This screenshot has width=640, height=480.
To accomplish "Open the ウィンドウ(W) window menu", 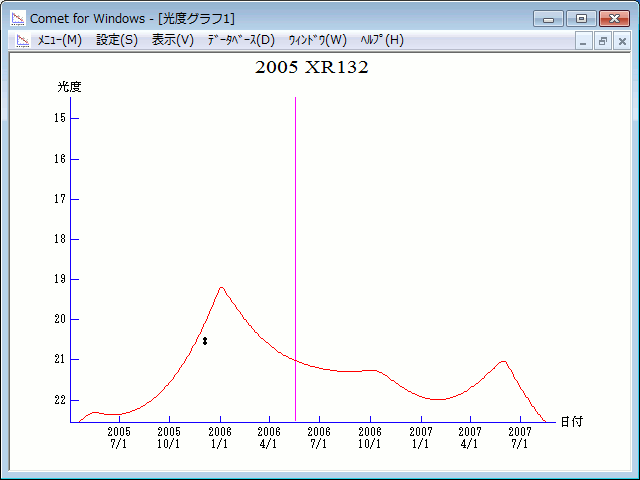I will [317, 40].
